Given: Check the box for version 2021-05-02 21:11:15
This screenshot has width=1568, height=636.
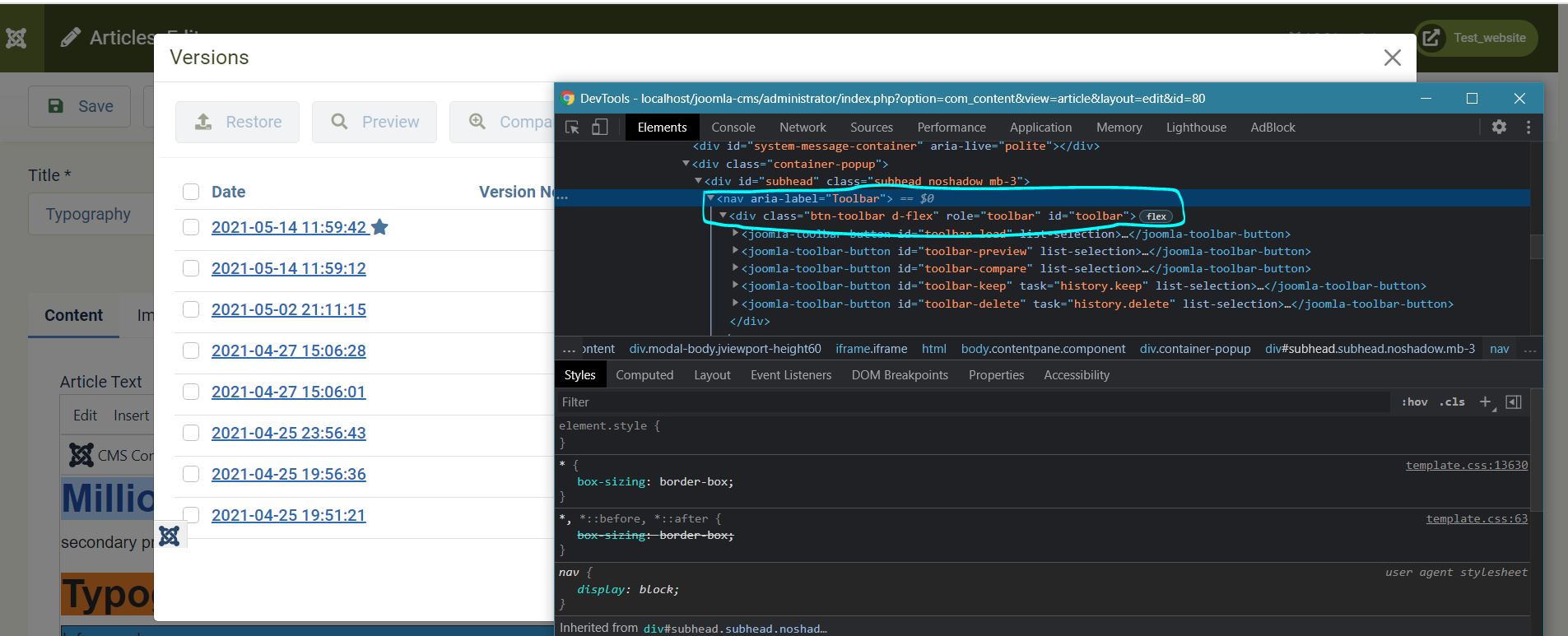Looking at the screenshot, I should pyautogui.click(x=191, y=309).
